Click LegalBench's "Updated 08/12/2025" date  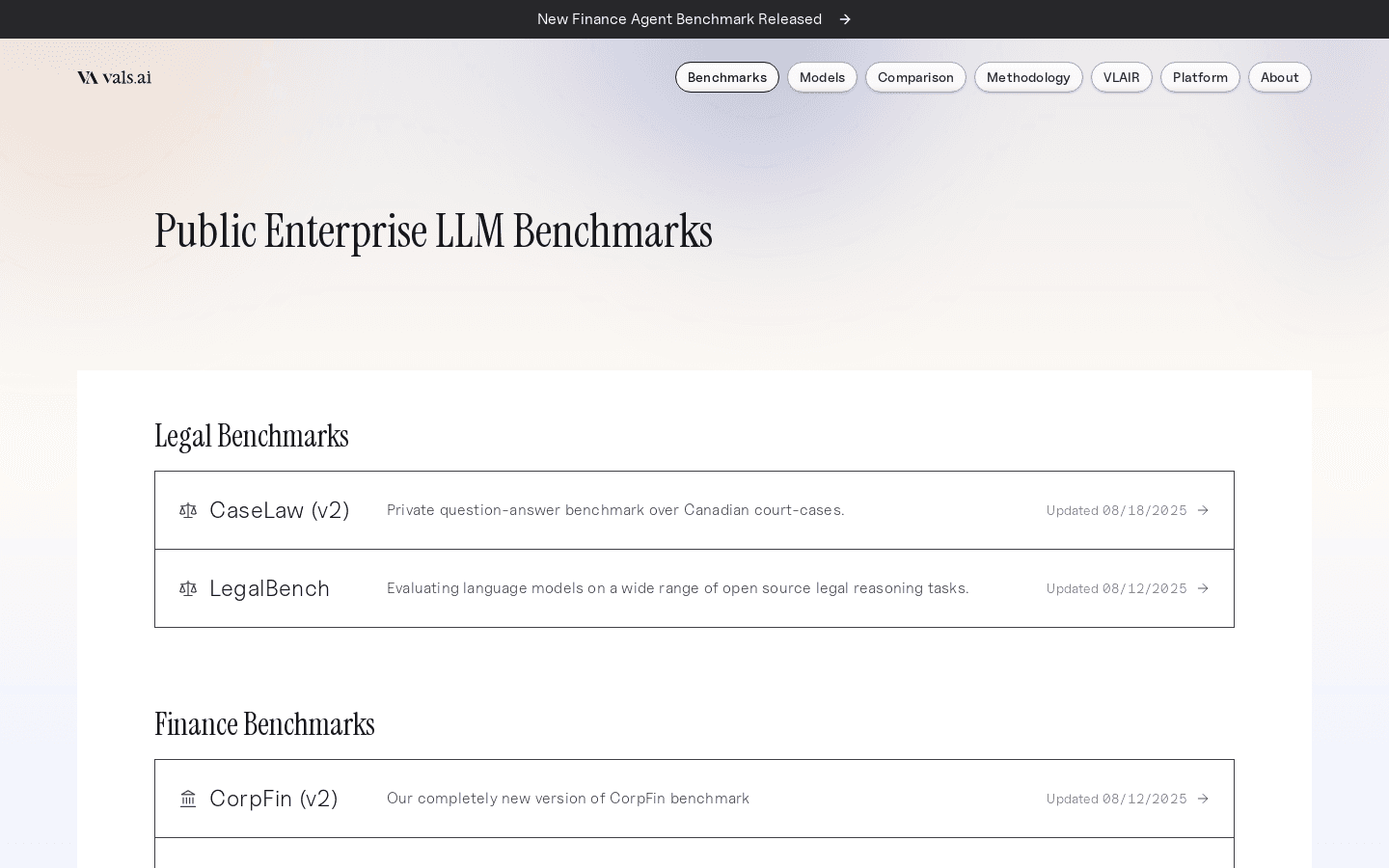pyautogui.click(x=1117, y=588)
